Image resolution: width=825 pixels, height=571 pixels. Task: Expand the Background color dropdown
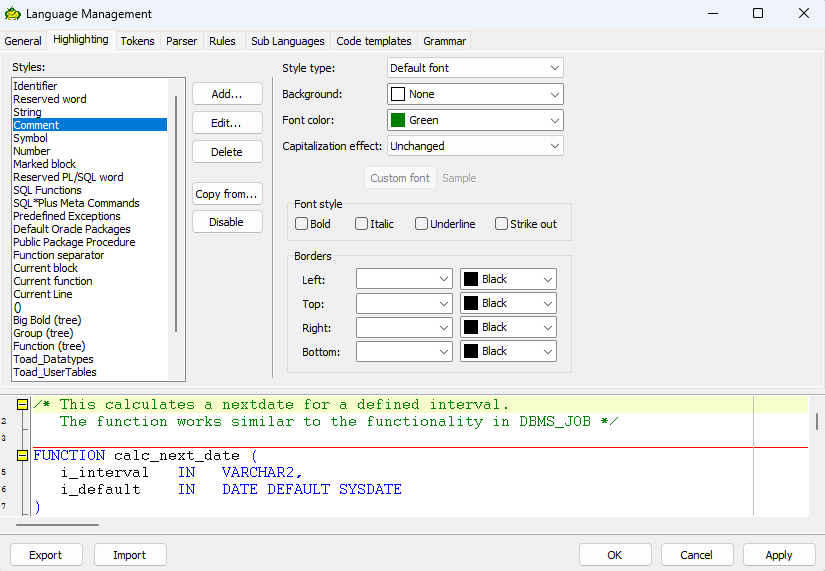475,94
